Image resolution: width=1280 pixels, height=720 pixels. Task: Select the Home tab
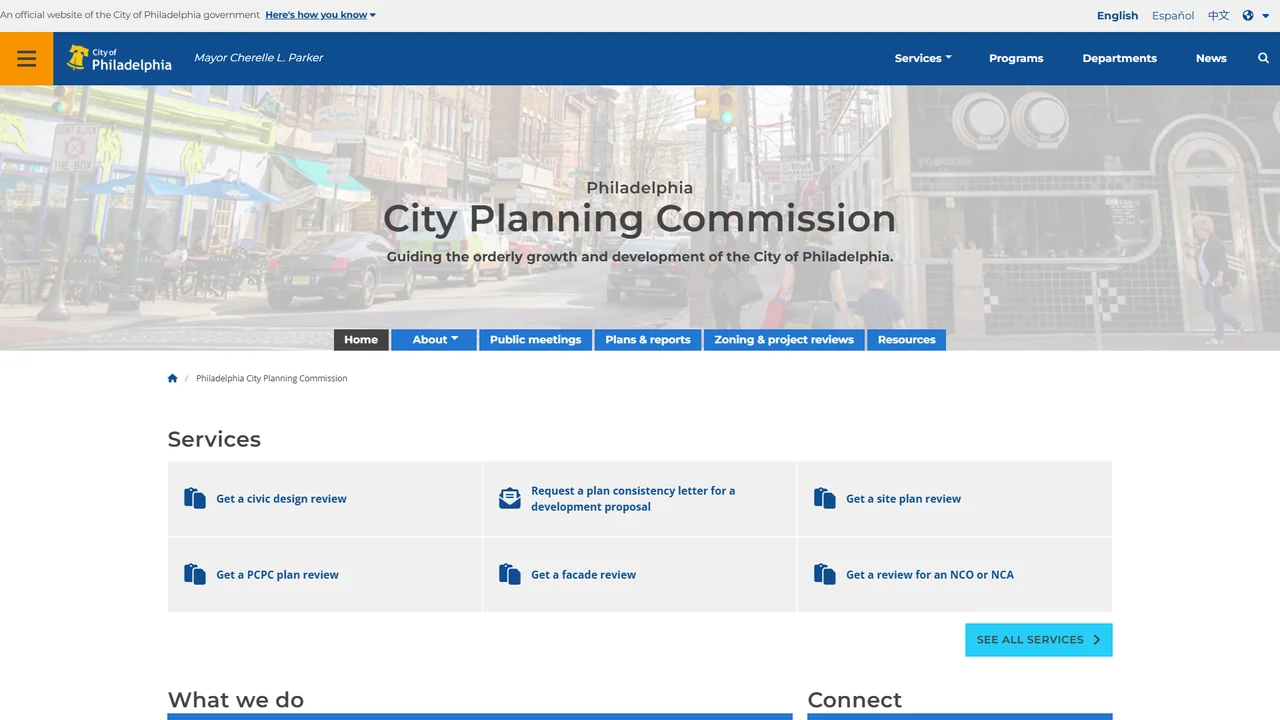coord(361,340)
